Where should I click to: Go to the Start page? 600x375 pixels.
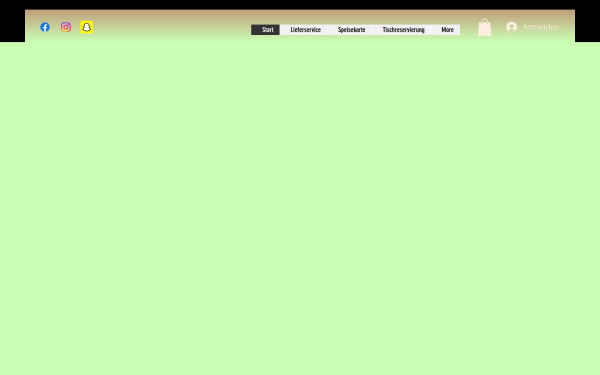point(266,30)
